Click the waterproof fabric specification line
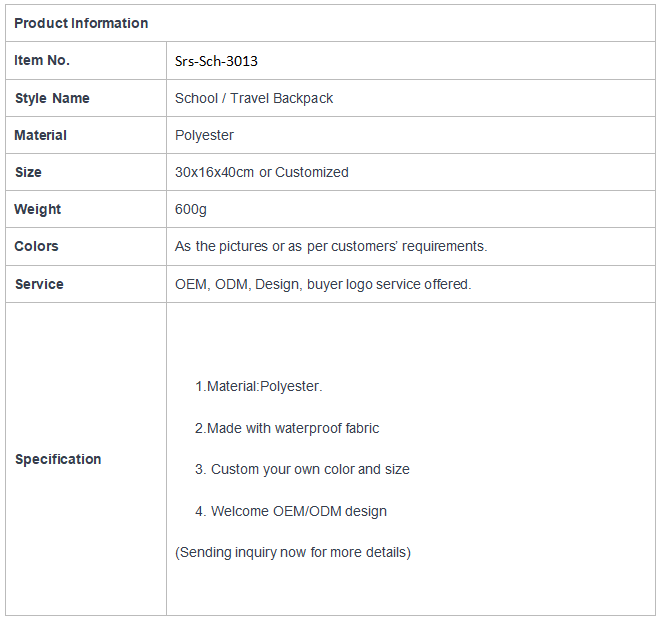This screenshot has width=659, height=621. 287,428
